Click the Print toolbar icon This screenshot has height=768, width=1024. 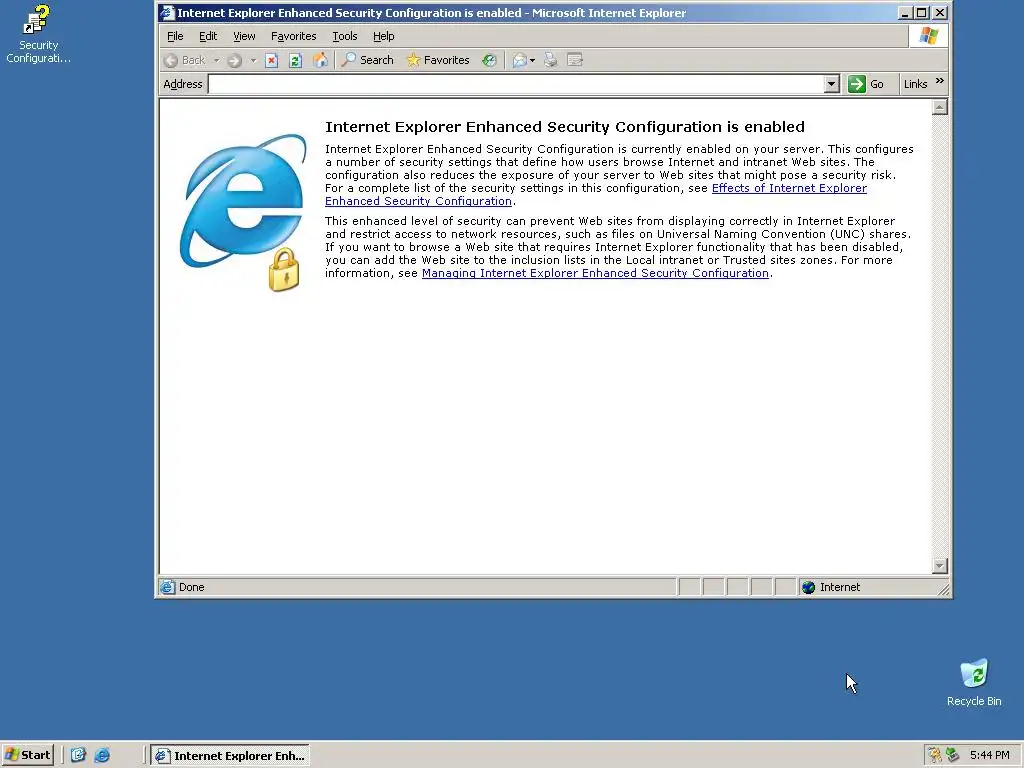point(551,60)
